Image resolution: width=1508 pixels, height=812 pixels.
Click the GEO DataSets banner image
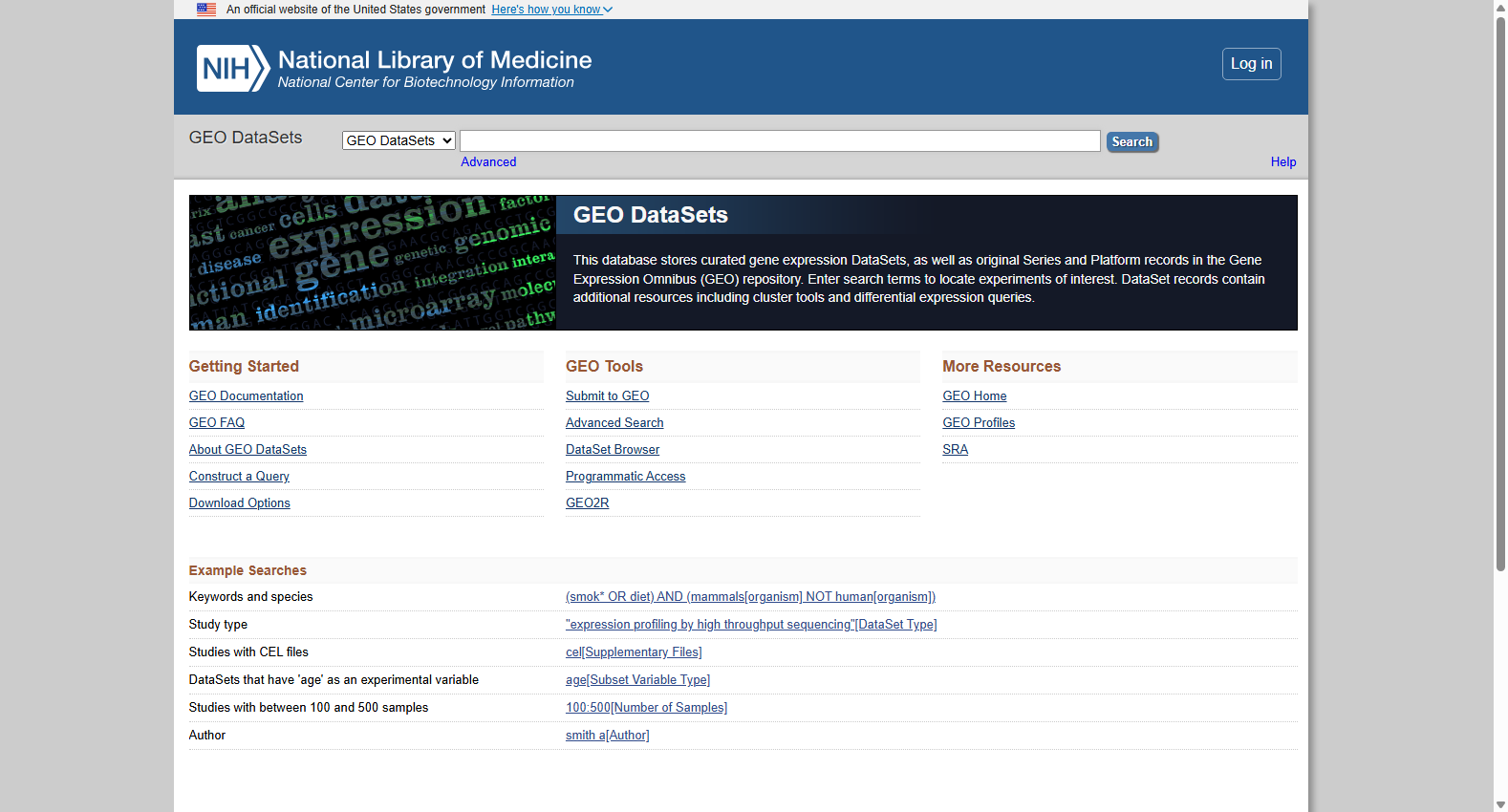pyautogui.click(x=373, y=263)
